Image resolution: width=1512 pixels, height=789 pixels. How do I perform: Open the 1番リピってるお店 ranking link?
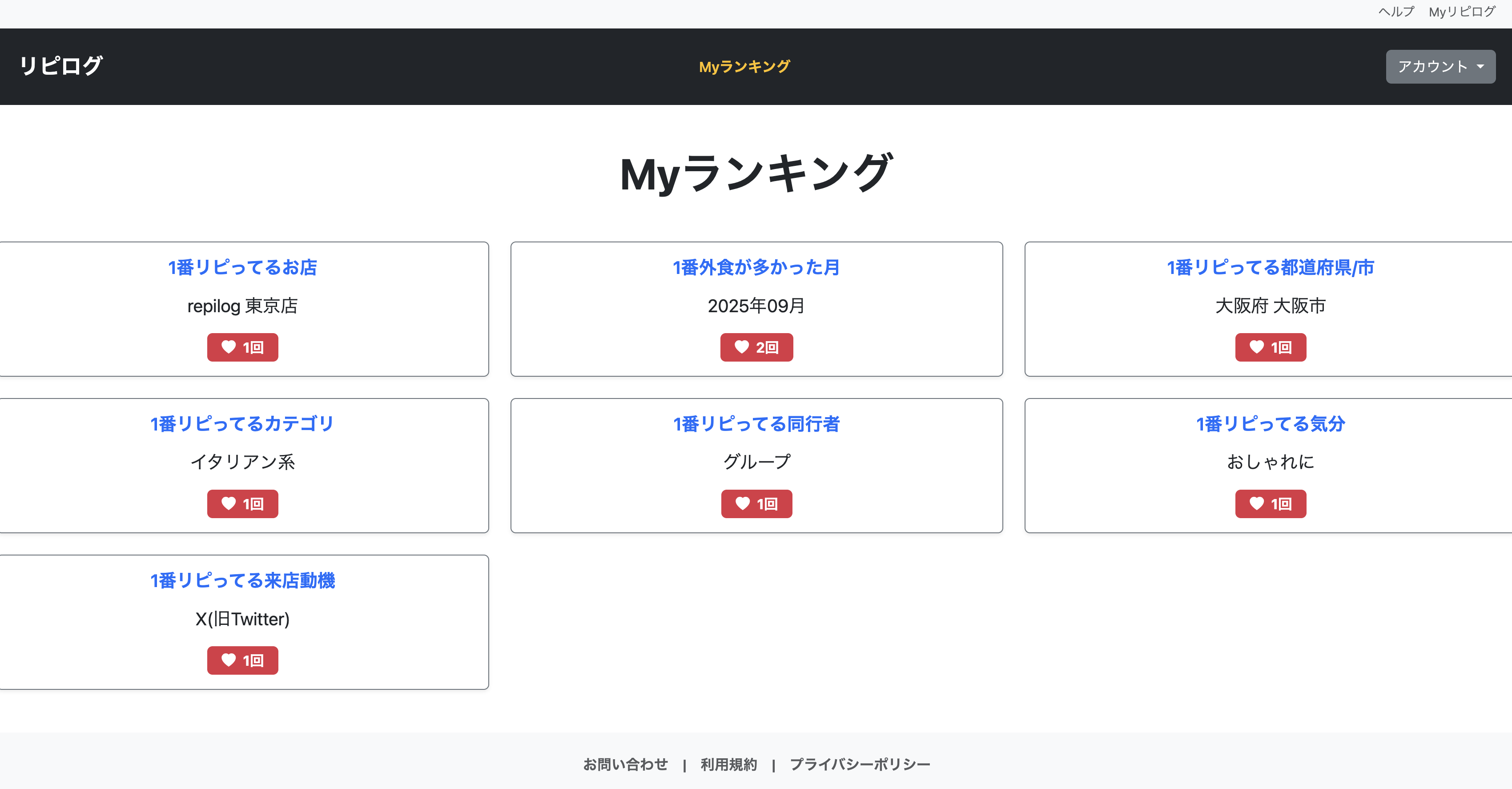242,268
